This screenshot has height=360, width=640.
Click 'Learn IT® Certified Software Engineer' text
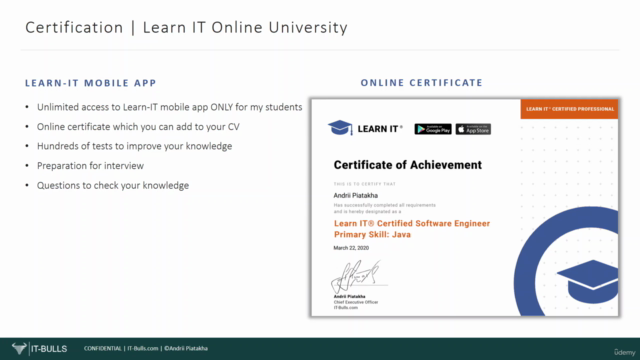pos(412,223)
